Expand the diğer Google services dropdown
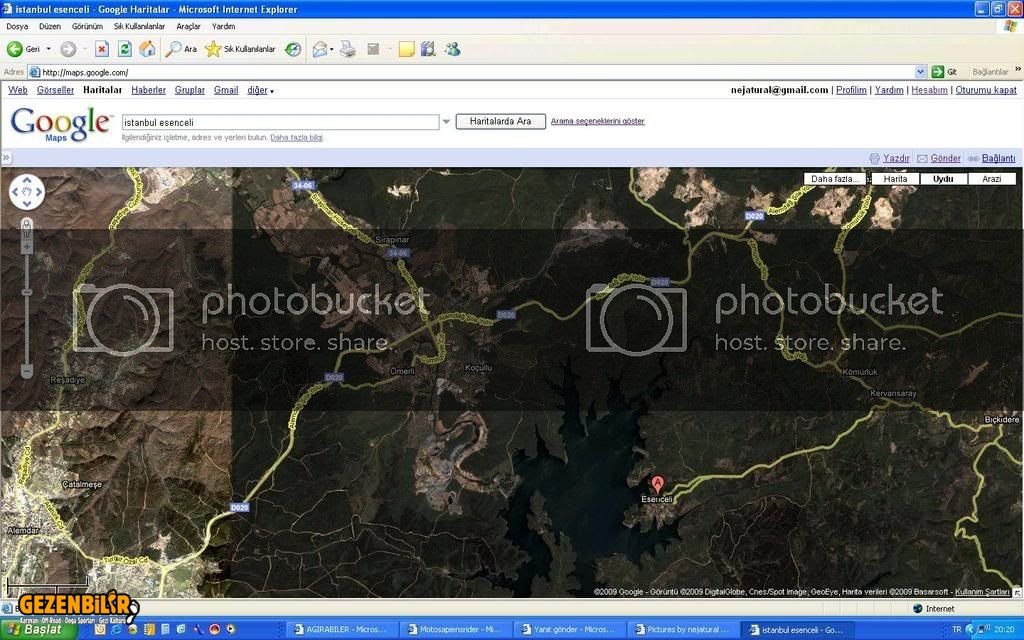Image resolution: width=1024 pixels, height=640 pixels. 261,90
